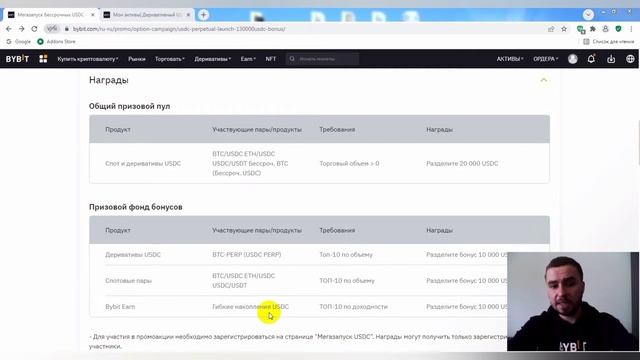
Task: Open the Торговать dropdown menu
Action: pos(170,59)
